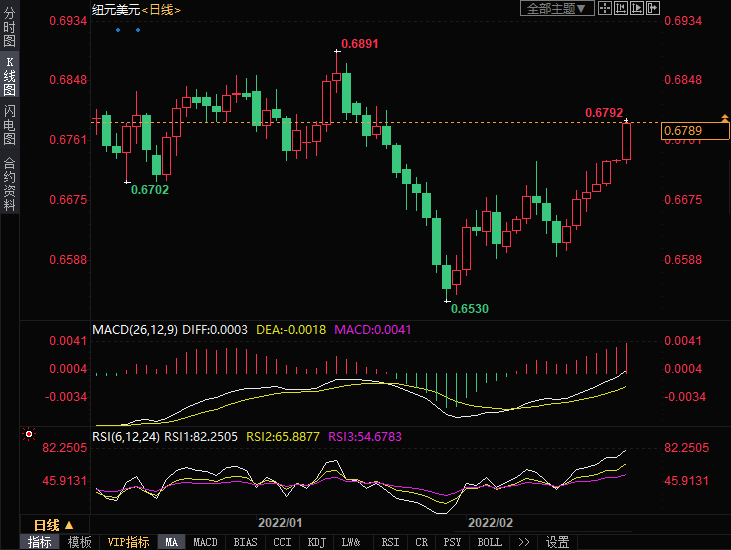Click the exit-arrow panel icon at top right
This screenshot has width=731, height=550.
click(x=654, y=8)
